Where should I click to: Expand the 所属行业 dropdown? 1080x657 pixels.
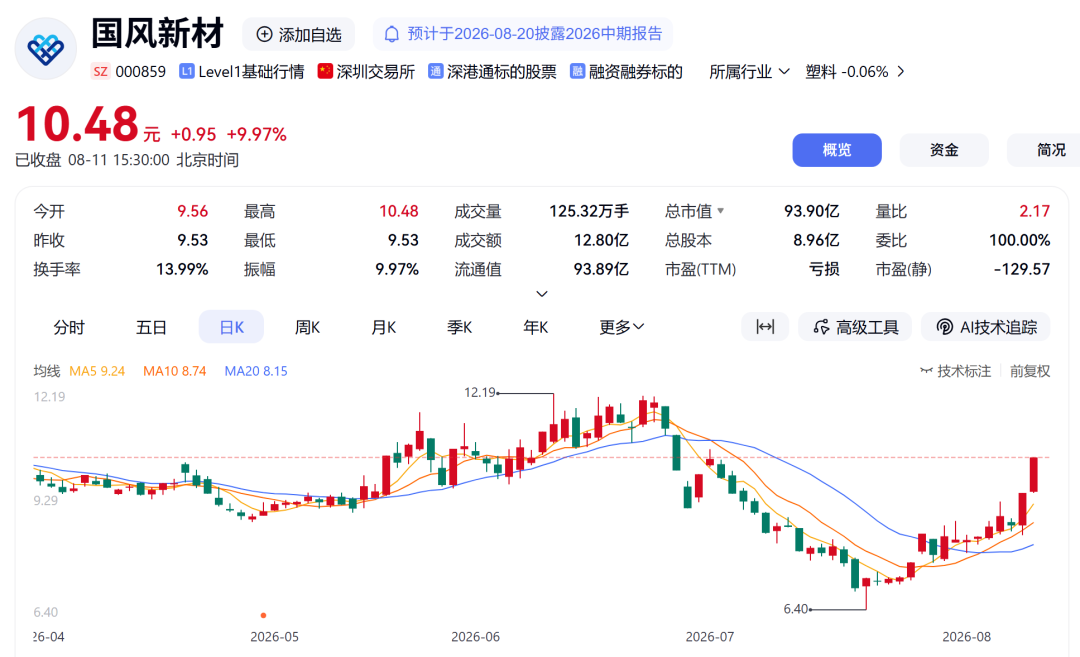(x=749, y=72)
